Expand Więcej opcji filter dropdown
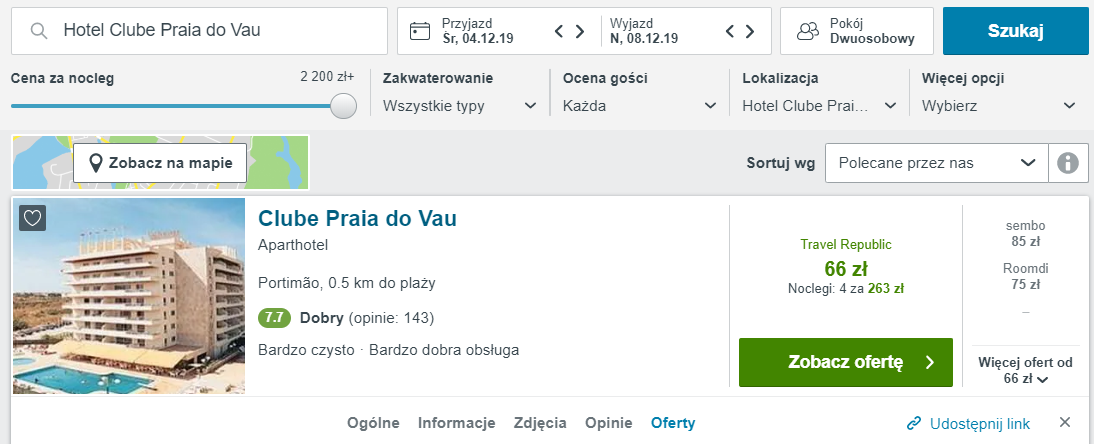This screenshot has height=444, width=1094. click(x=1000, y=105)
